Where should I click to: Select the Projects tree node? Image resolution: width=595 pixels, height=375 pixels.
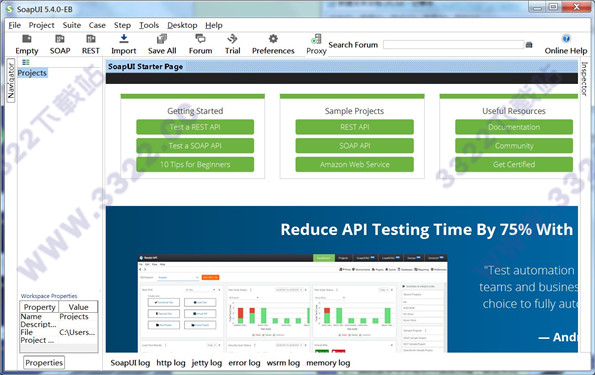pos(32,73)
